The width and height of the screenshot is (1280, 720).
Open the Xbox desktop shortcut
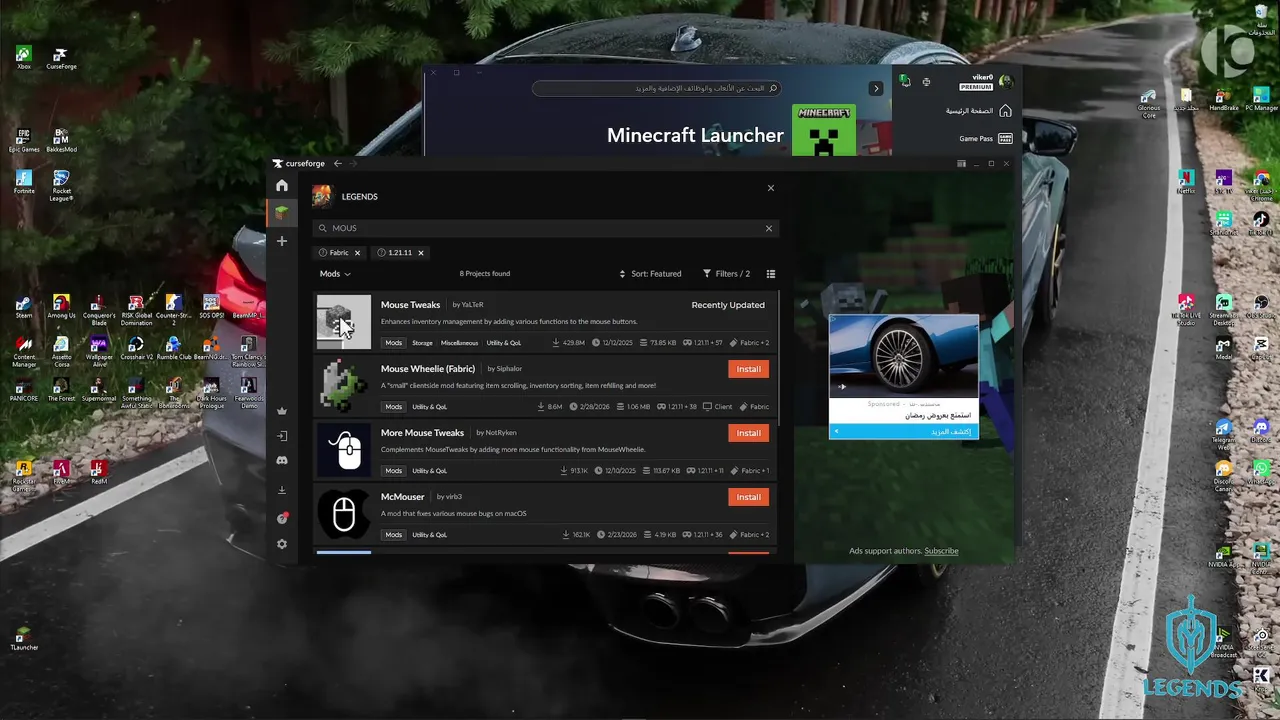click(24, 58)
